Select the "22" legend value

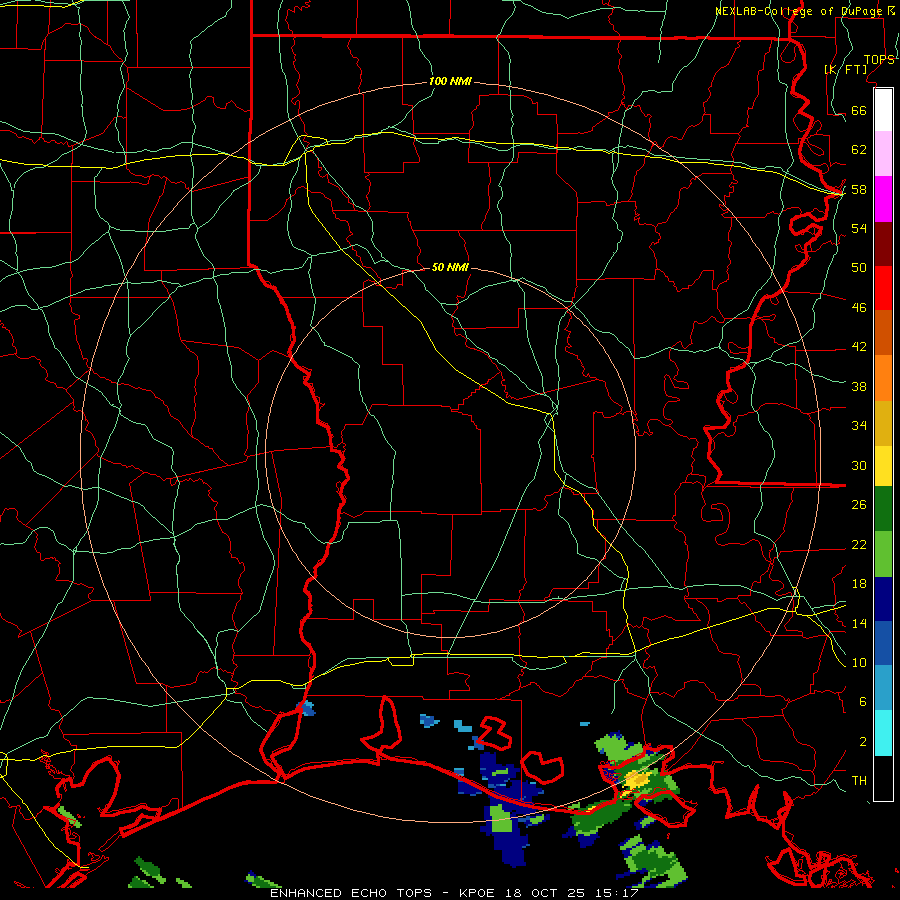859,545
